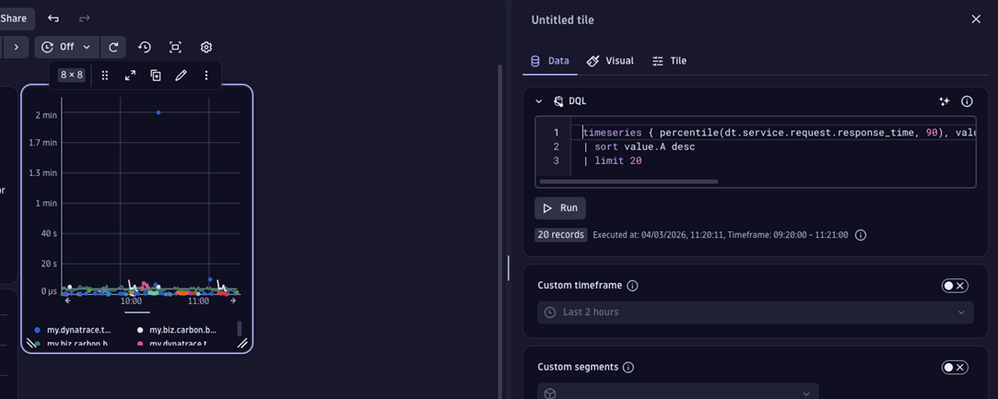Open dashboard settings gear
This screenshot has width=998, height=399.
click(206, 47)
